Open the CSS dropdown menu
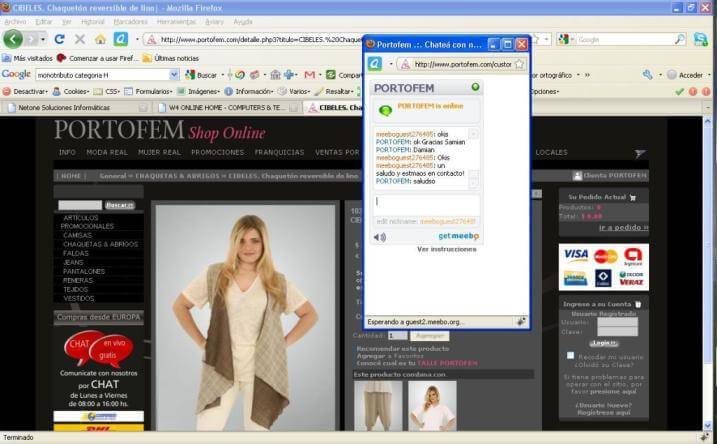 click(107, 91)
